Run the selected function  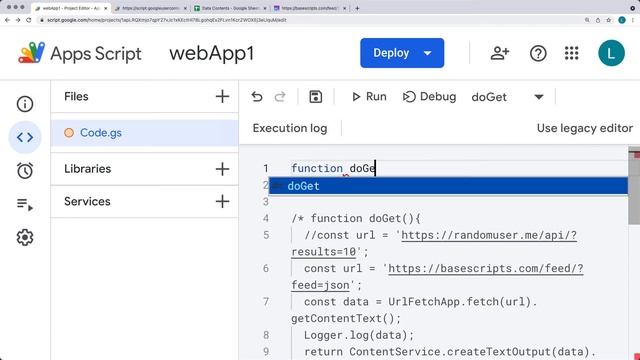point(369,97)
